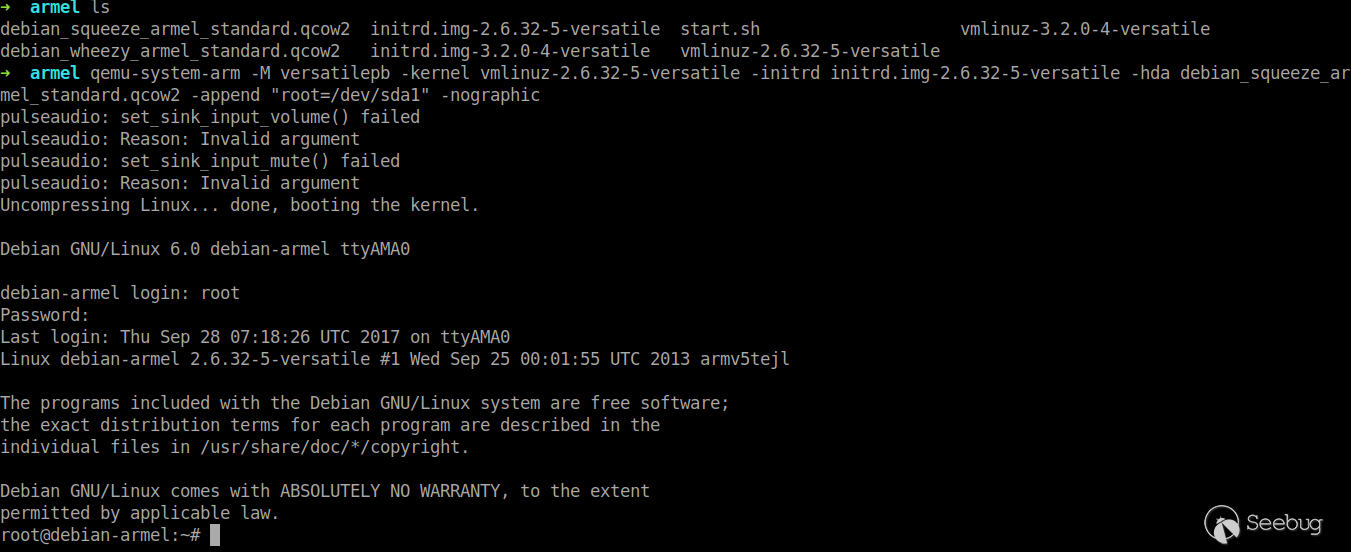
Task: Click the Last login timestamp line
Action: point(255,337)
